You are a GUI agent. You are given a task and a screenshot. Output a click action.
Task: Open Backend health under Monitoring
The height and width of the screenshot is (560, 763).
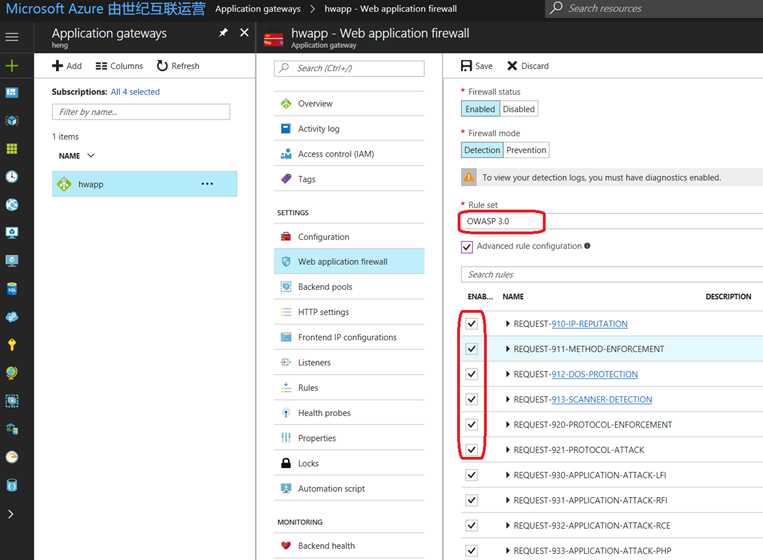tap(349, 546)
